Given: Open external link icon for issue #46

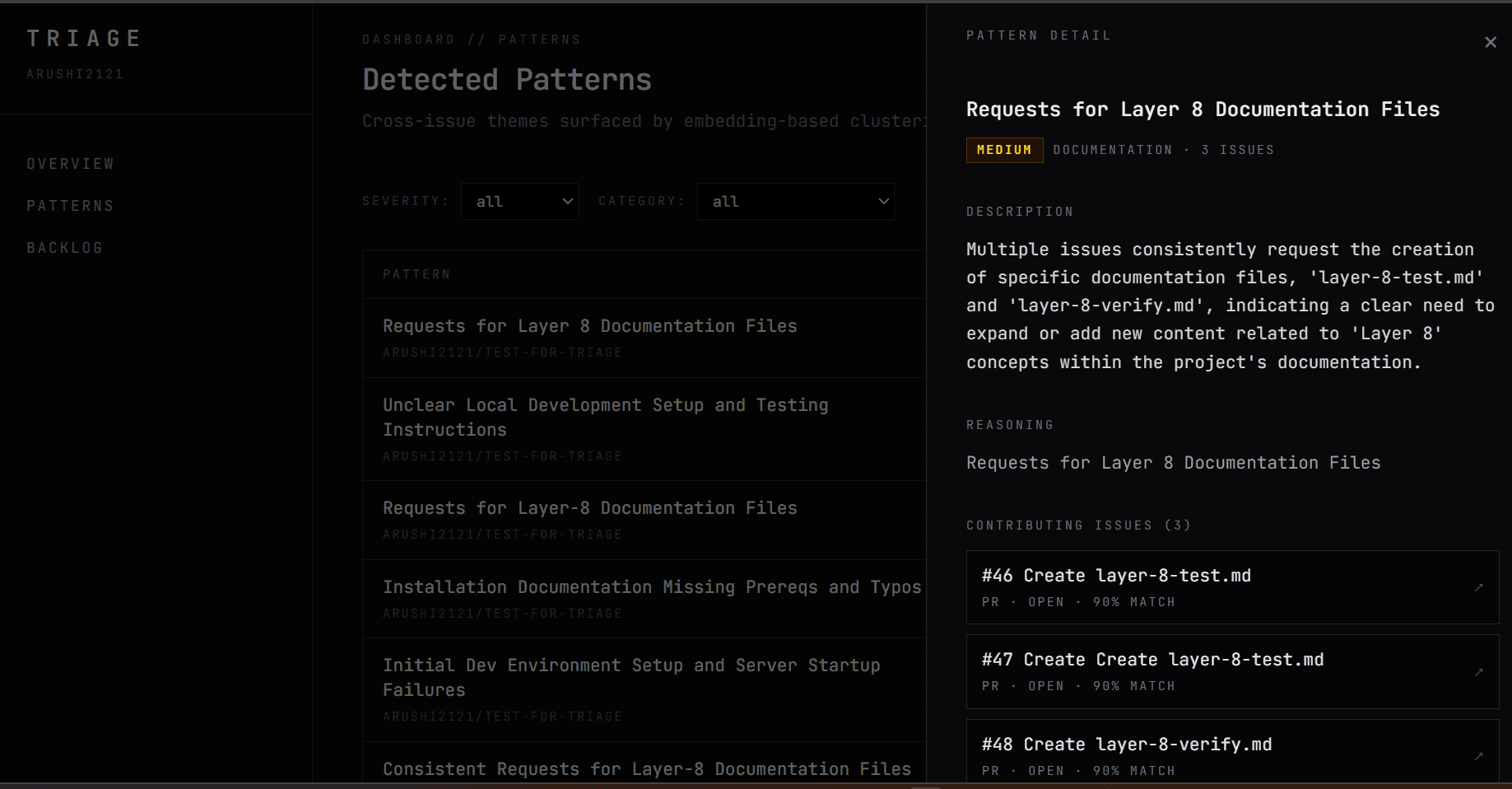Looking at the screenshot, I should coord(1478,587).
